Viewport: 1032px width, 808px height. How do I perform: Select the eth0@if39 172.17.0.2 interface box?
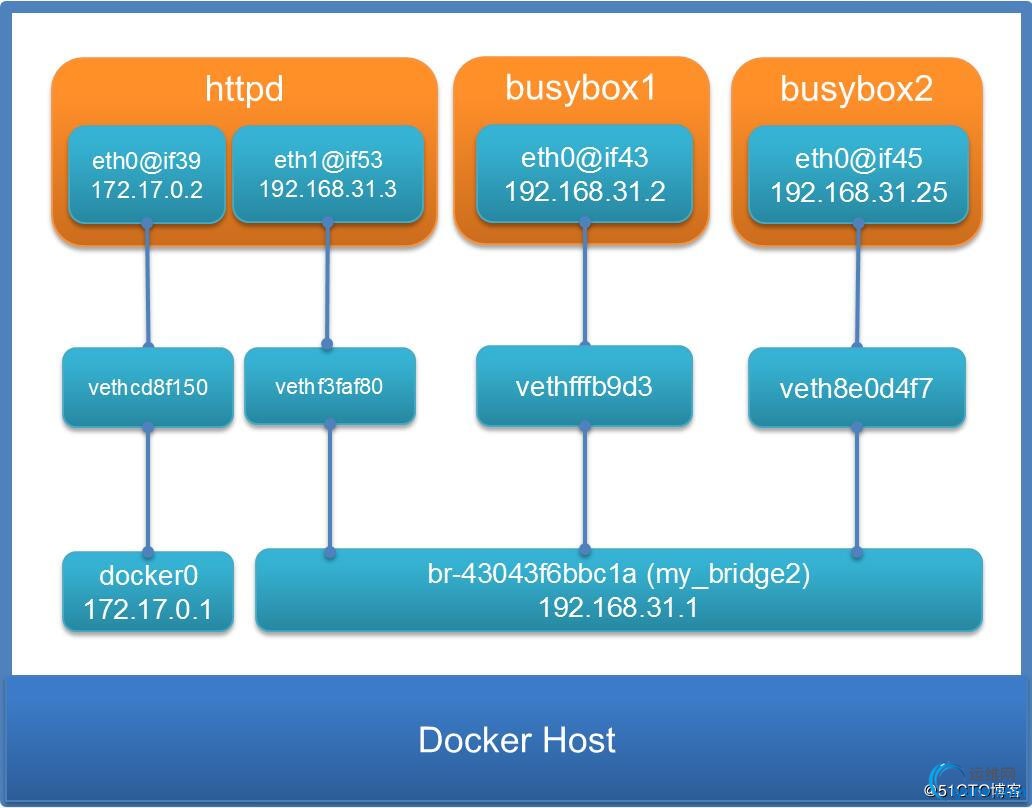147,175
